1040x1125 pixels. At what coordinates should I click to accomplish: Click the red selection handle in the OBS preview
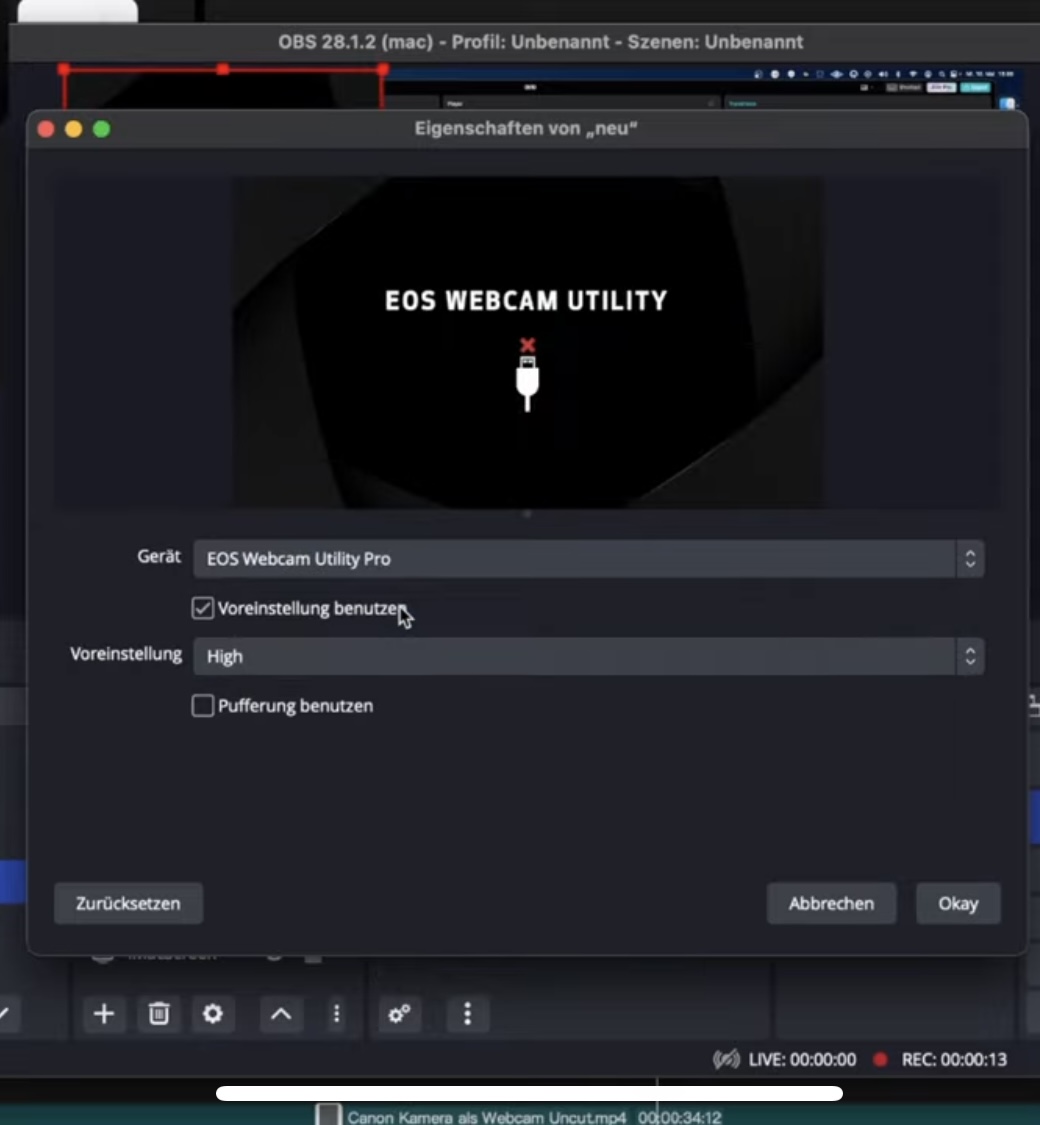pos(223,70)
